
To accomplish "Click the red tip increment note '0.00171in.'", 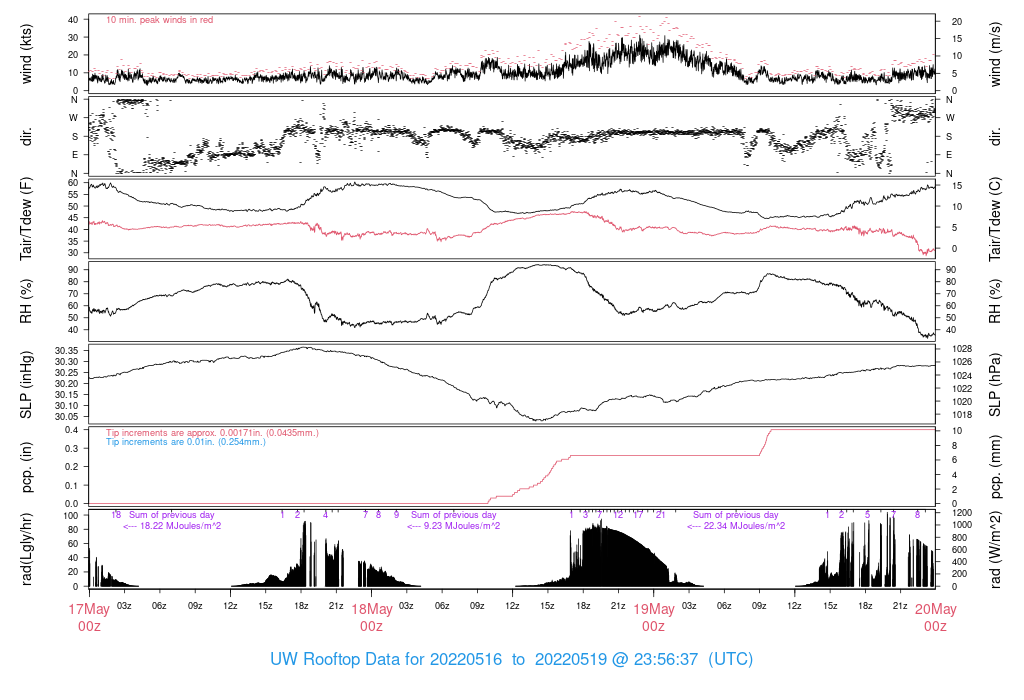I will coord(243,433).
